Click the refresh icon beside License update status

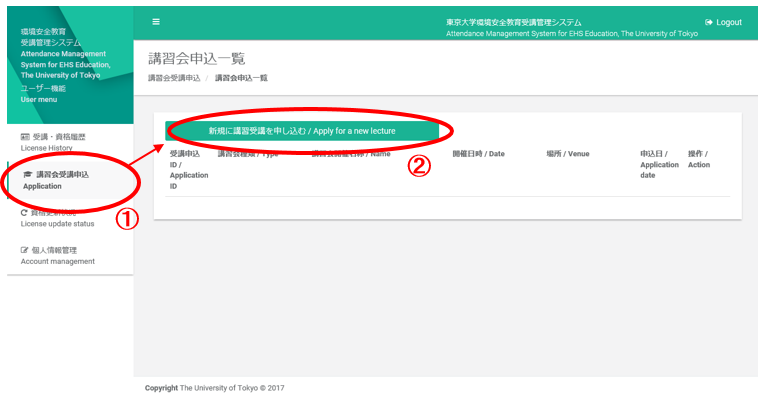tap(24, 213)
